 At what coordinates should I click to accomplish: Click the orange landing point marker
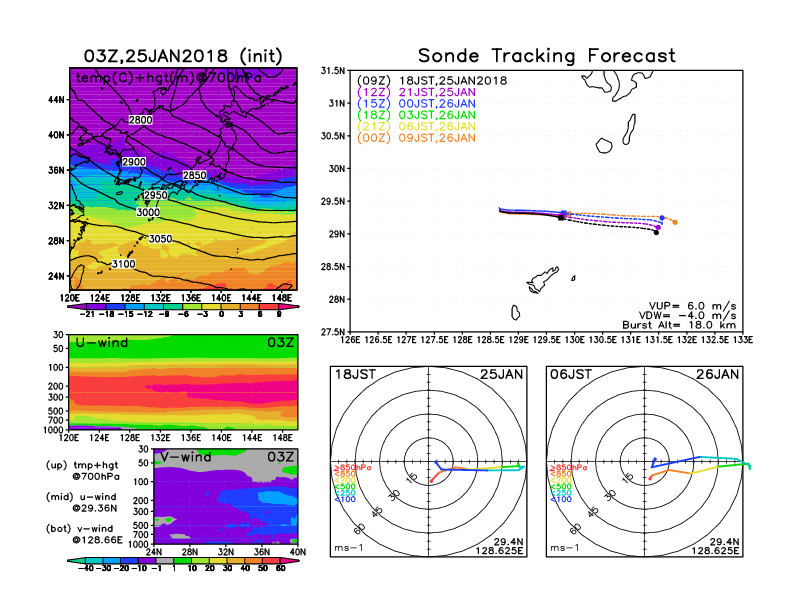click(x=675, y=222)
